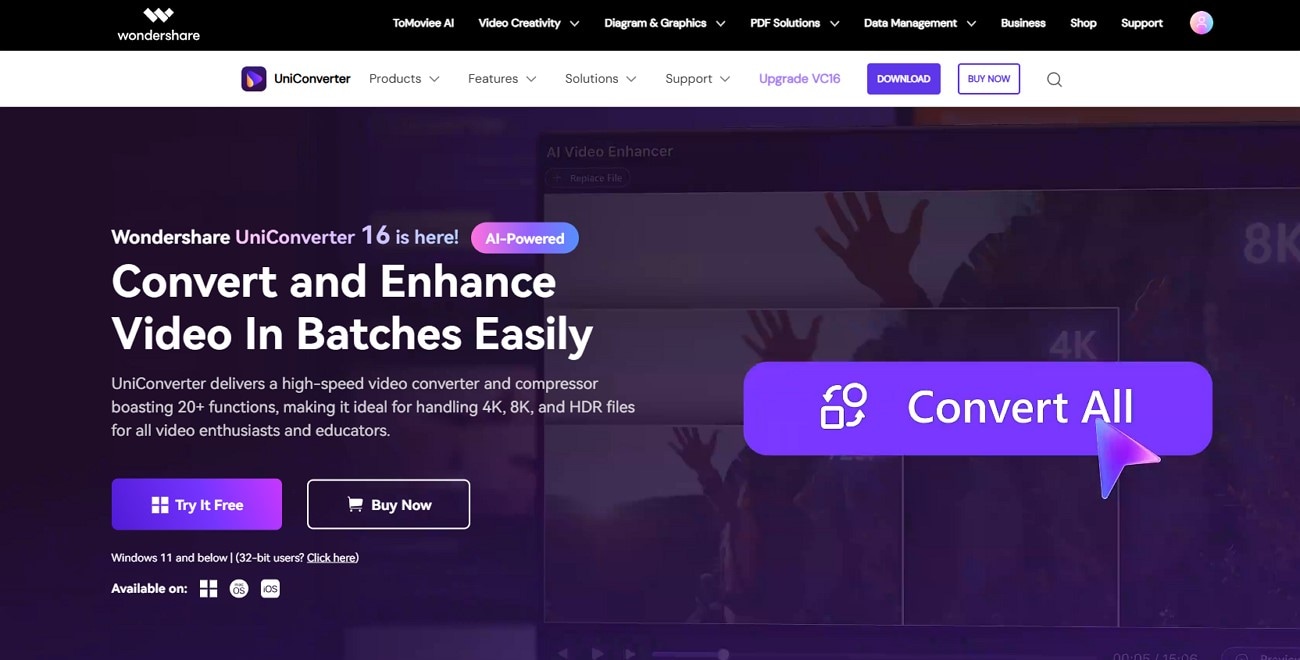The width and height of the screenshot is (1300, 660).
Task: Click the Convert All graphic
Action: click(x=977, y=408)
